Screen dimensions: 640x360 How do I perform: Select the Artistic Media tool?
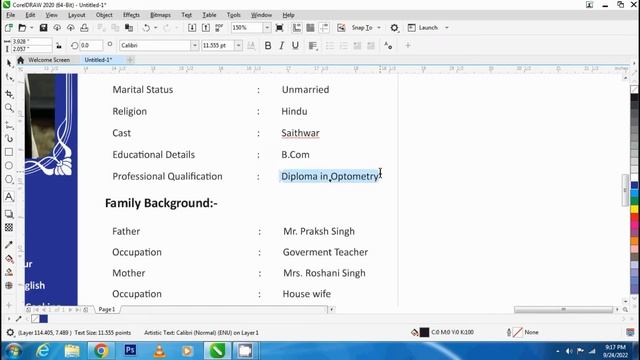[x=9, y=139]
